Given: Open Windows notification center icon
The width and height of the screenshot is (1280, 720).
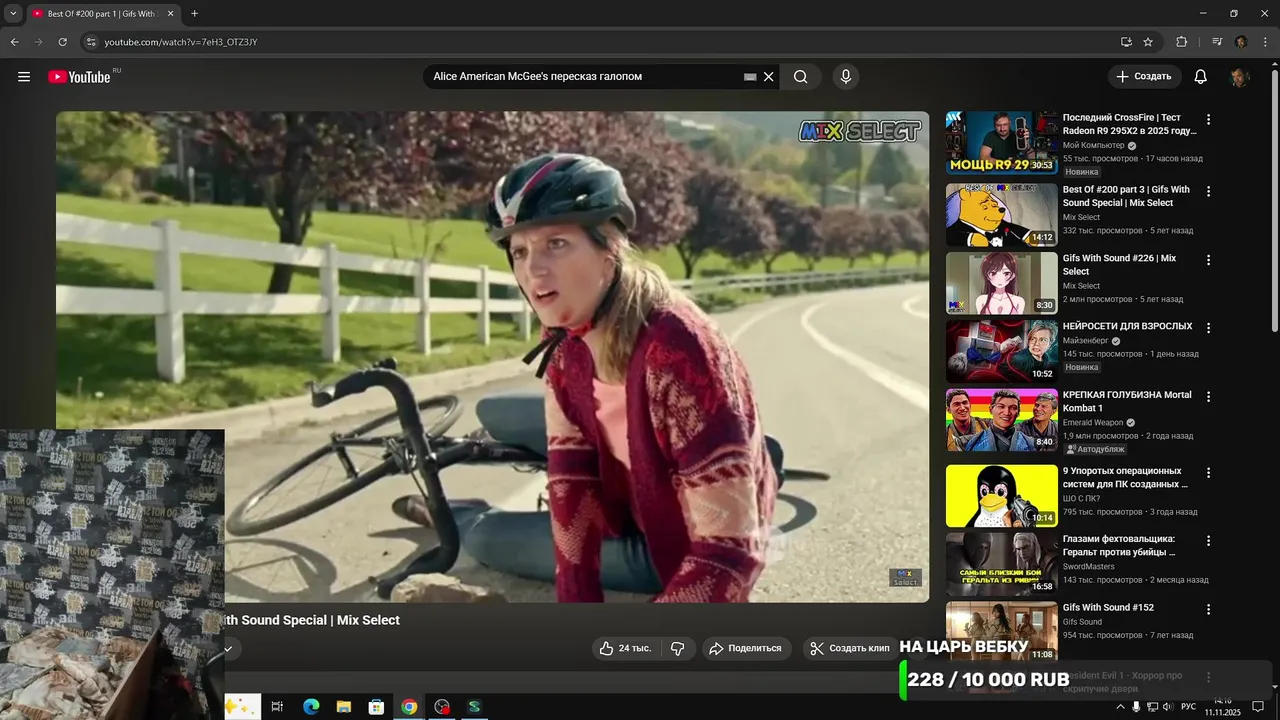Looking at the screenshot, I should click(x=1258, y=707).
